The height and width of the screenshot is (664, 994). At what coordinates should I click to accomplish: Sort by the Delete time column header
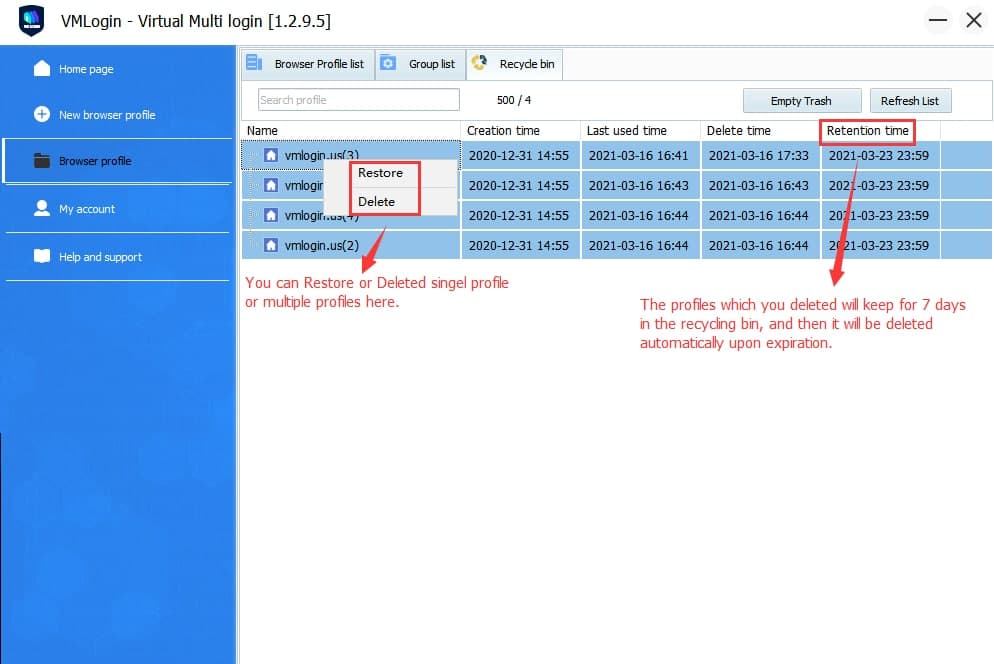pos(738,131)
